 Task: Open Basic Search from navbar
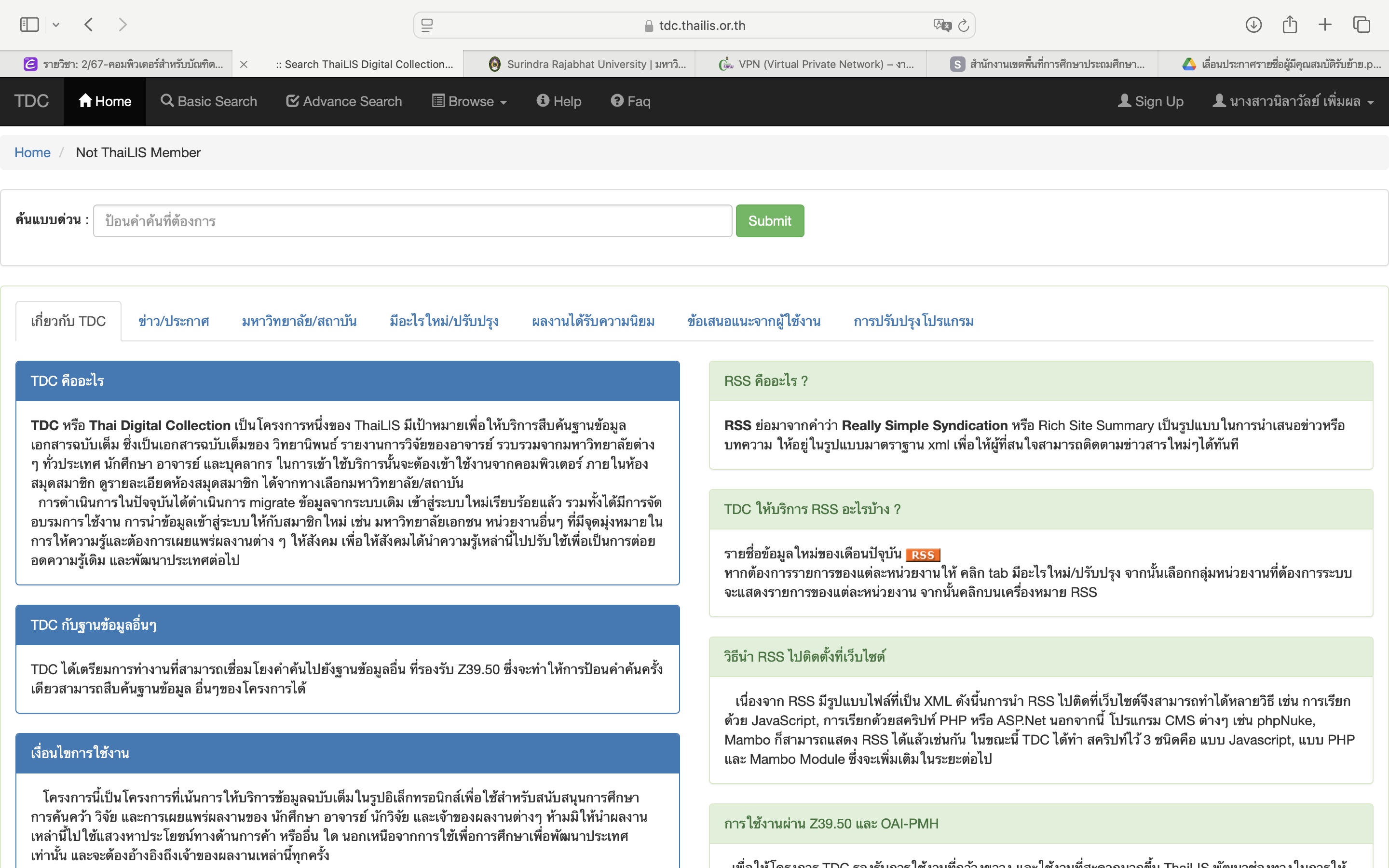(x=209, y=102)
